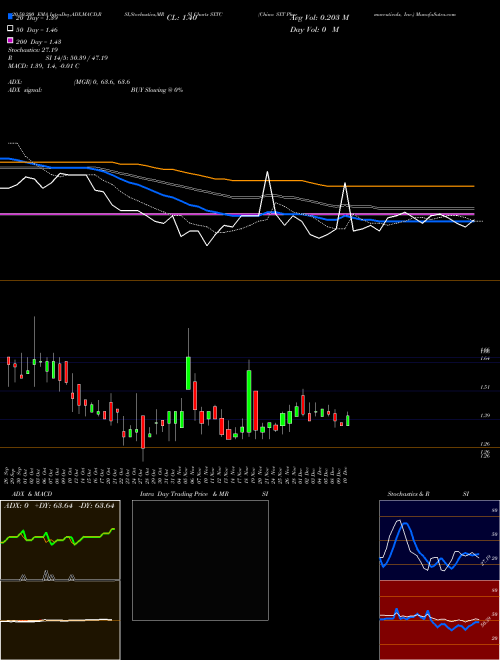Click the 'Stochastics & R' panel title

(408, 494)
